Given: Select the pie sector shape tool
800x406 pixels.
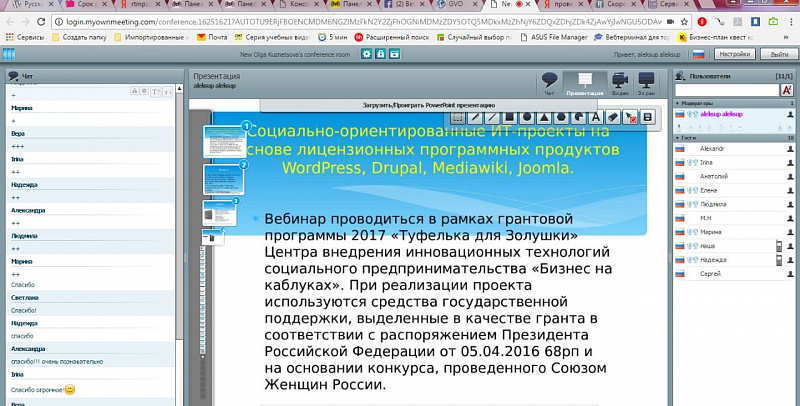Looking at the screenshot, I should click(x=579, y=117).
